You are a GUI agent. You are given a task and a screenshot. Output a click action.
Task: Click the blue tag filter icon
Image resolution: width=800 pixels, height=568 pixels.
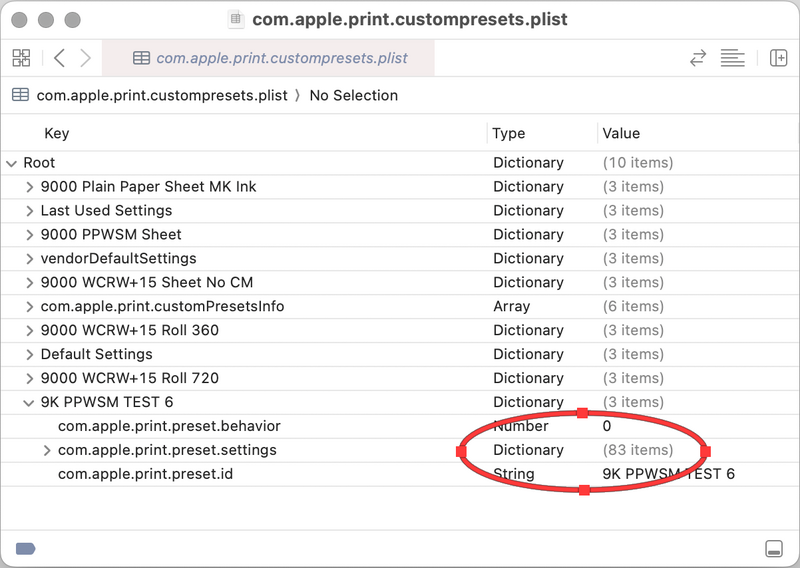click(25, 548)
